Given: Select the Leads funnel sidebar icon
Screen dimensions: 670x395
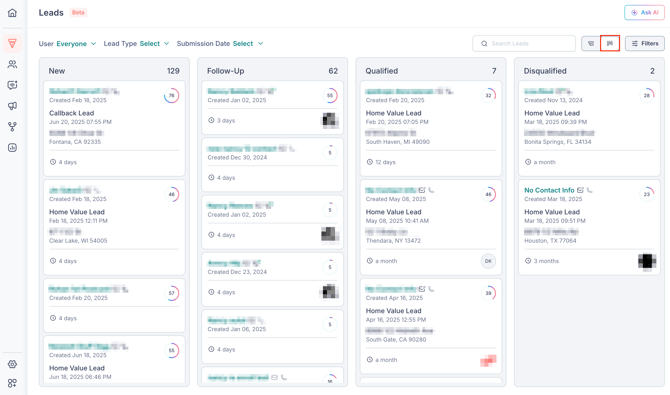Looking at the screenshot, I should tap(12, 43).
